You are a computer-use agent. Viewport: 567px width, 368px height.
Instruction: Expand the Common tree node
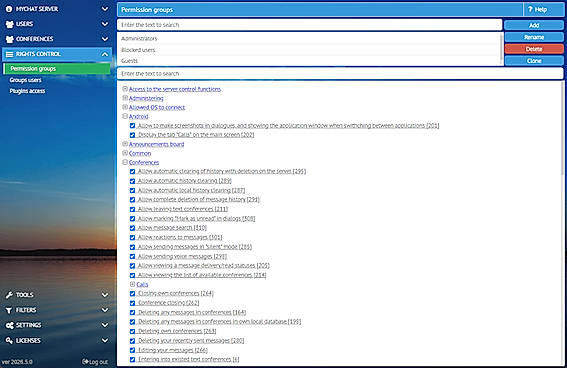tap(125, 153)
